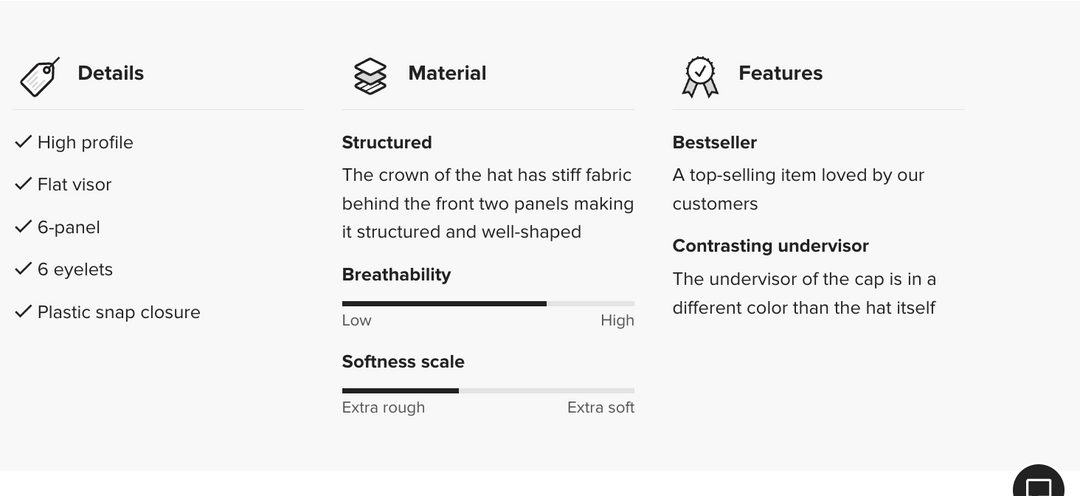
Task: Click the Extra soft scale label
Action: pyautogui.click(x=600, y=407)
